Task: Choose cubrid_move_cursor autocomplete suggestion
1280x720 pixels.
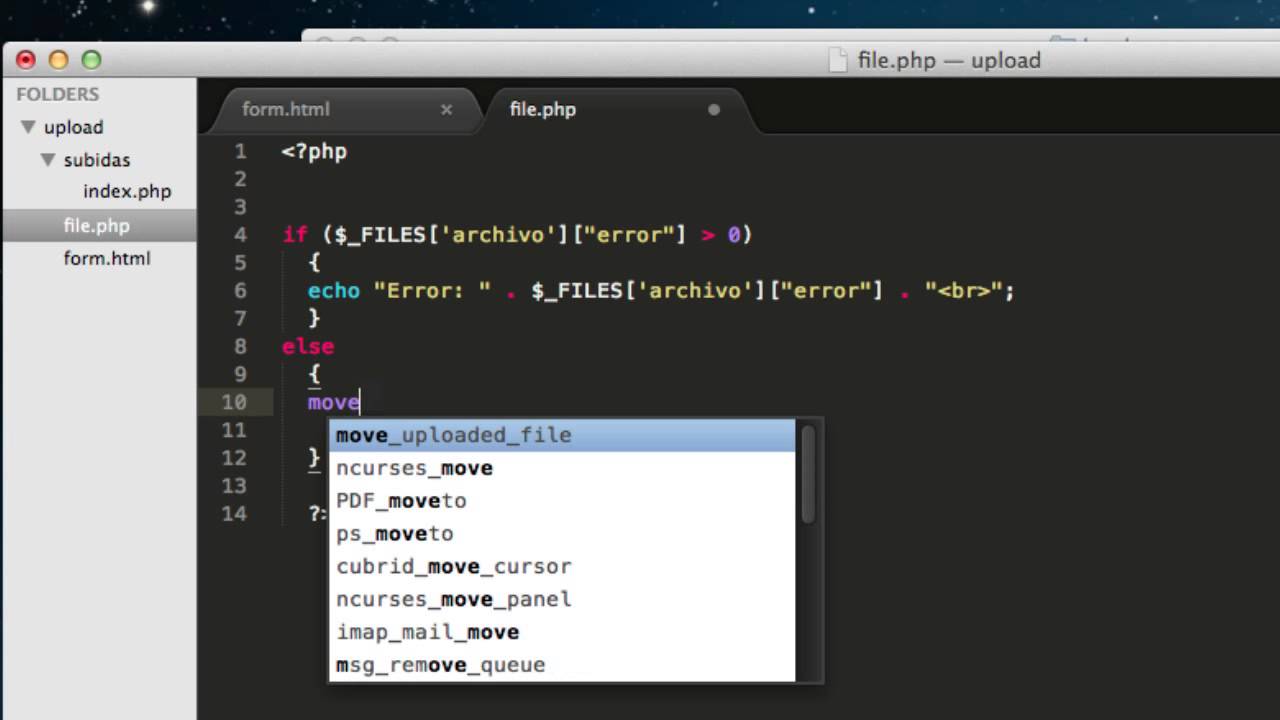Action: (x=562, y=566)
